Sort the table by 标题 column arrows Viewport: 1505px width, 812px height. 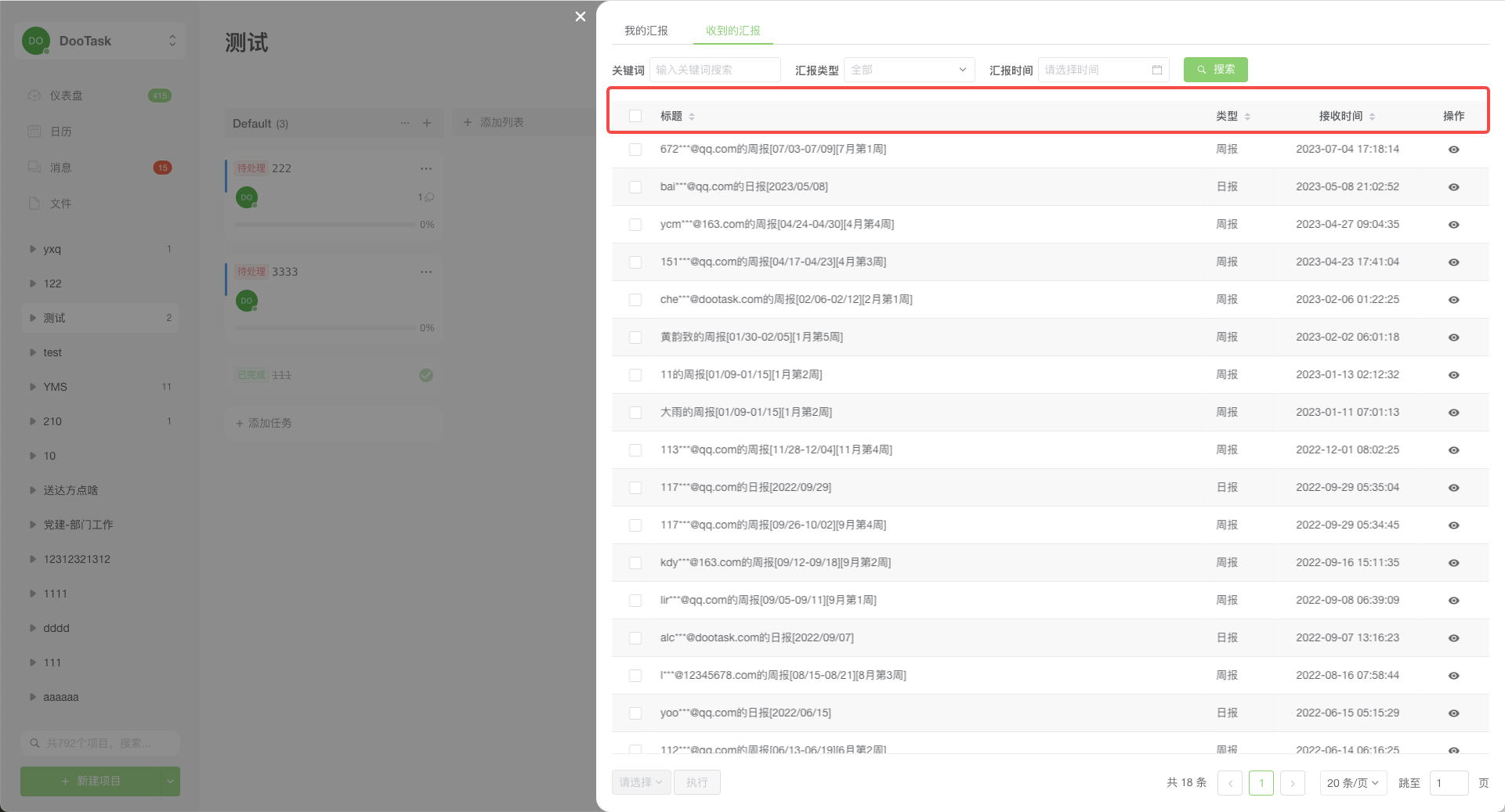point(691,117)
